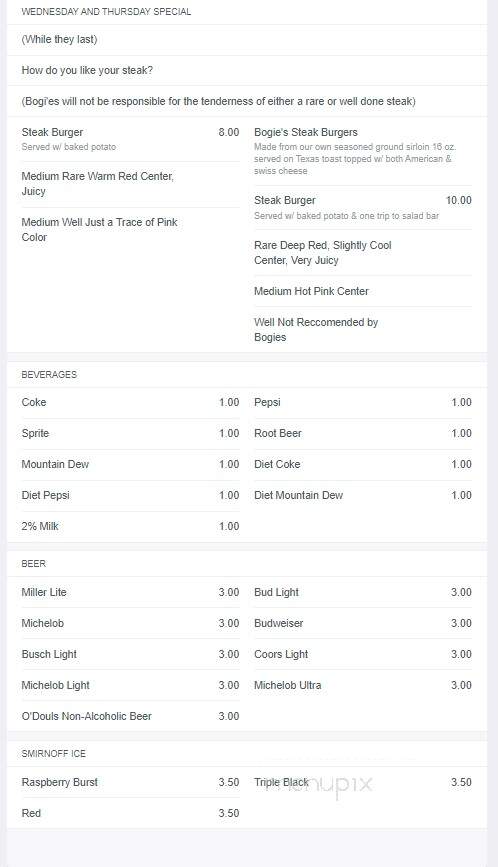This screenshot has height=867, width=498.
Task: Select the Raspberry Burst Smirnoff Ice
Action: (130, 782)
